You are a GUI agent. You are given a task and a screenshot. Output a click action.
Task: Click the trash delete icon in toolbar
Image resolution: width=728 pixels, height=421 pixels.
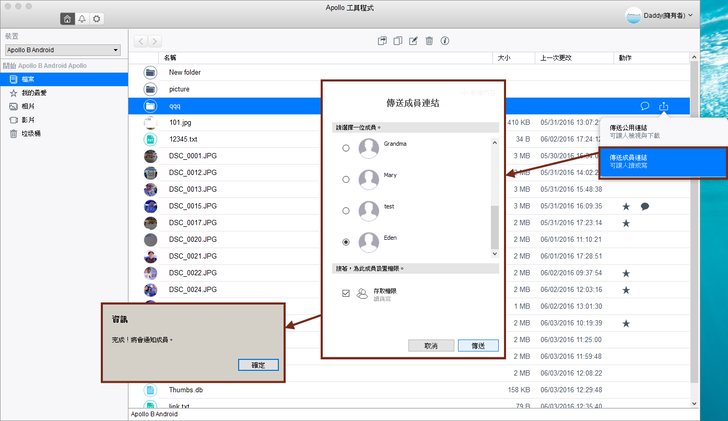[x=429, y=41]
